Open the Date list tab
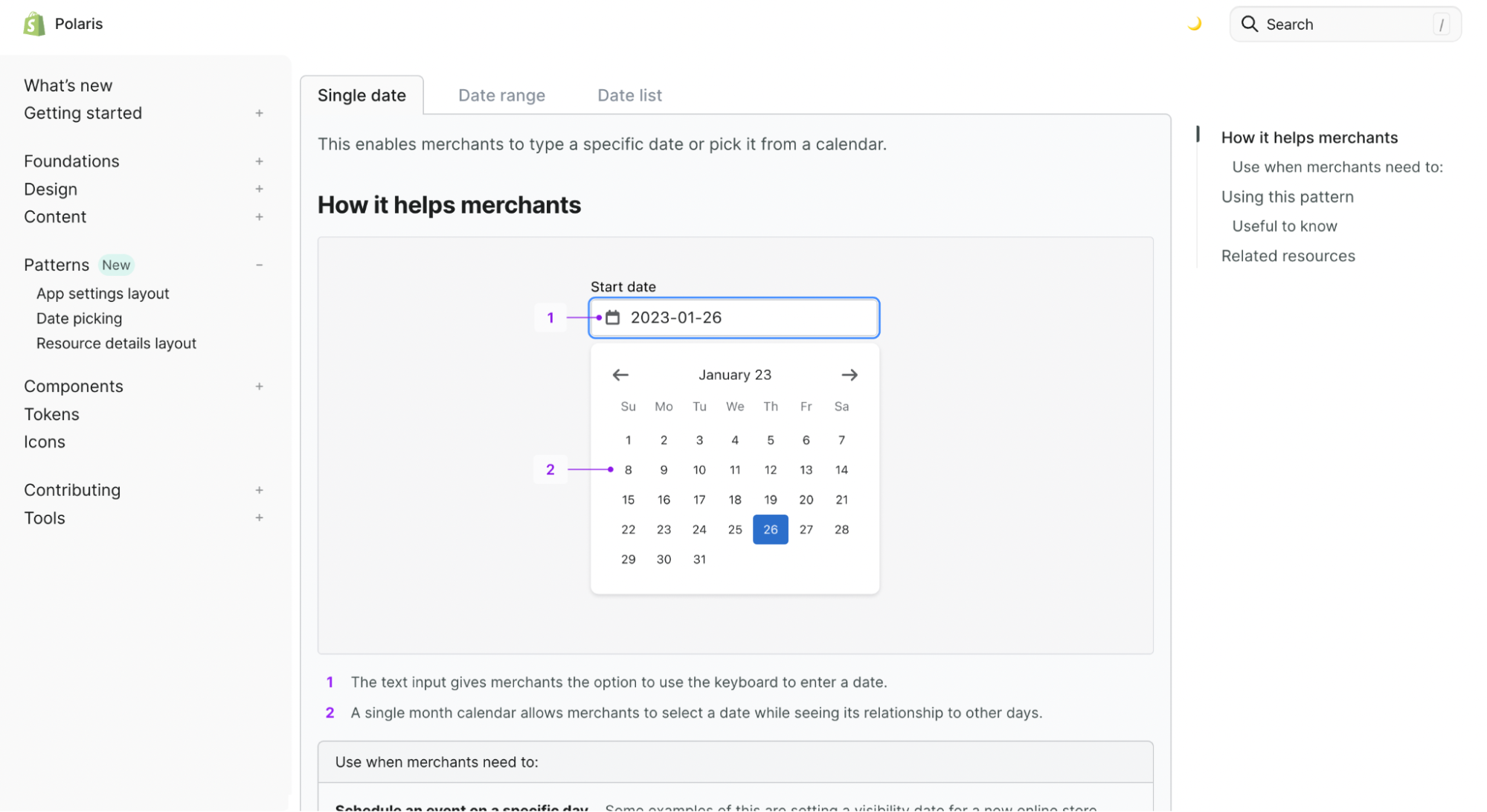Screen dimensions: 1487x812 [629, 95]
